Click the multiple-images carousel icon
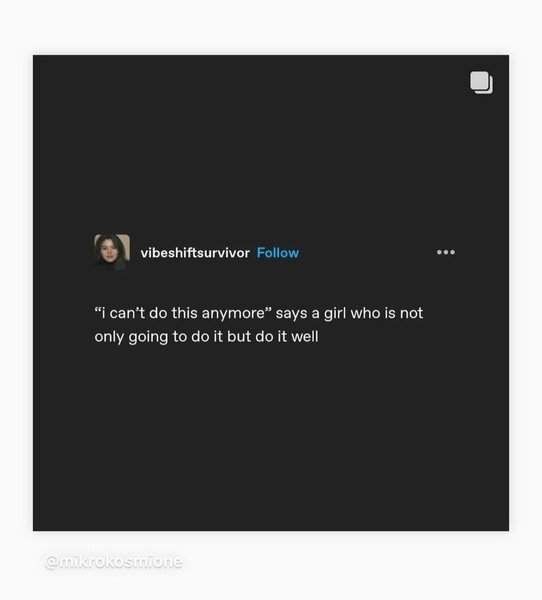 coord(481,82)
